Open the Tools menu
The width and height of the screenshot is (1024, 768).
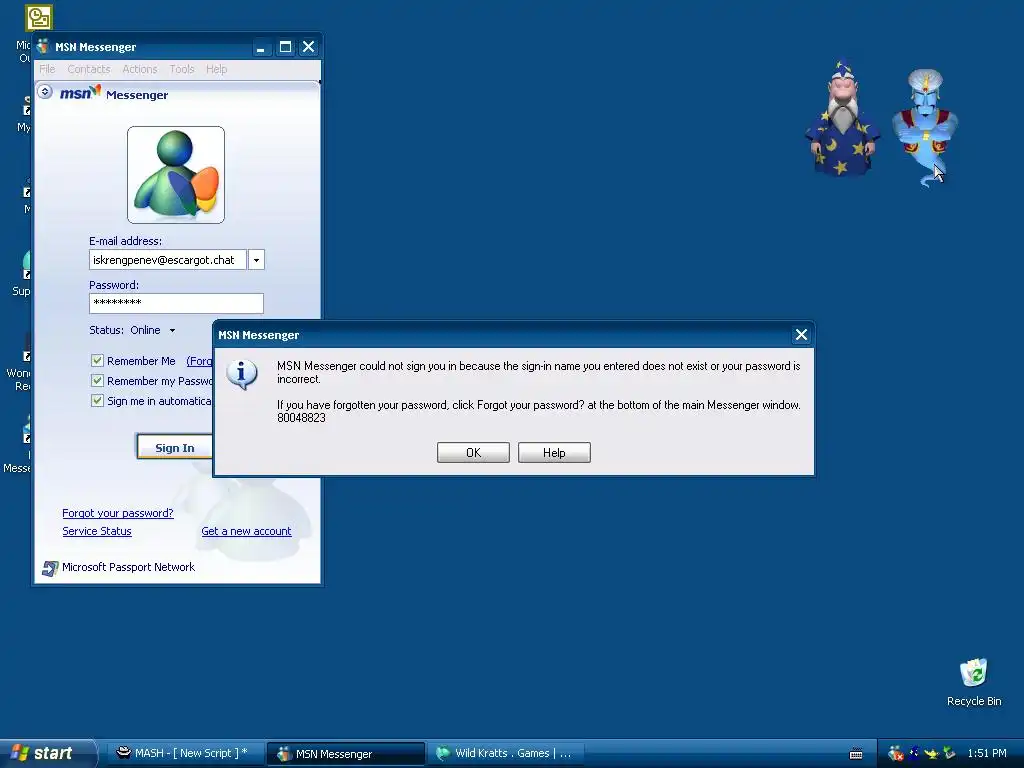(x=182, y=69)
